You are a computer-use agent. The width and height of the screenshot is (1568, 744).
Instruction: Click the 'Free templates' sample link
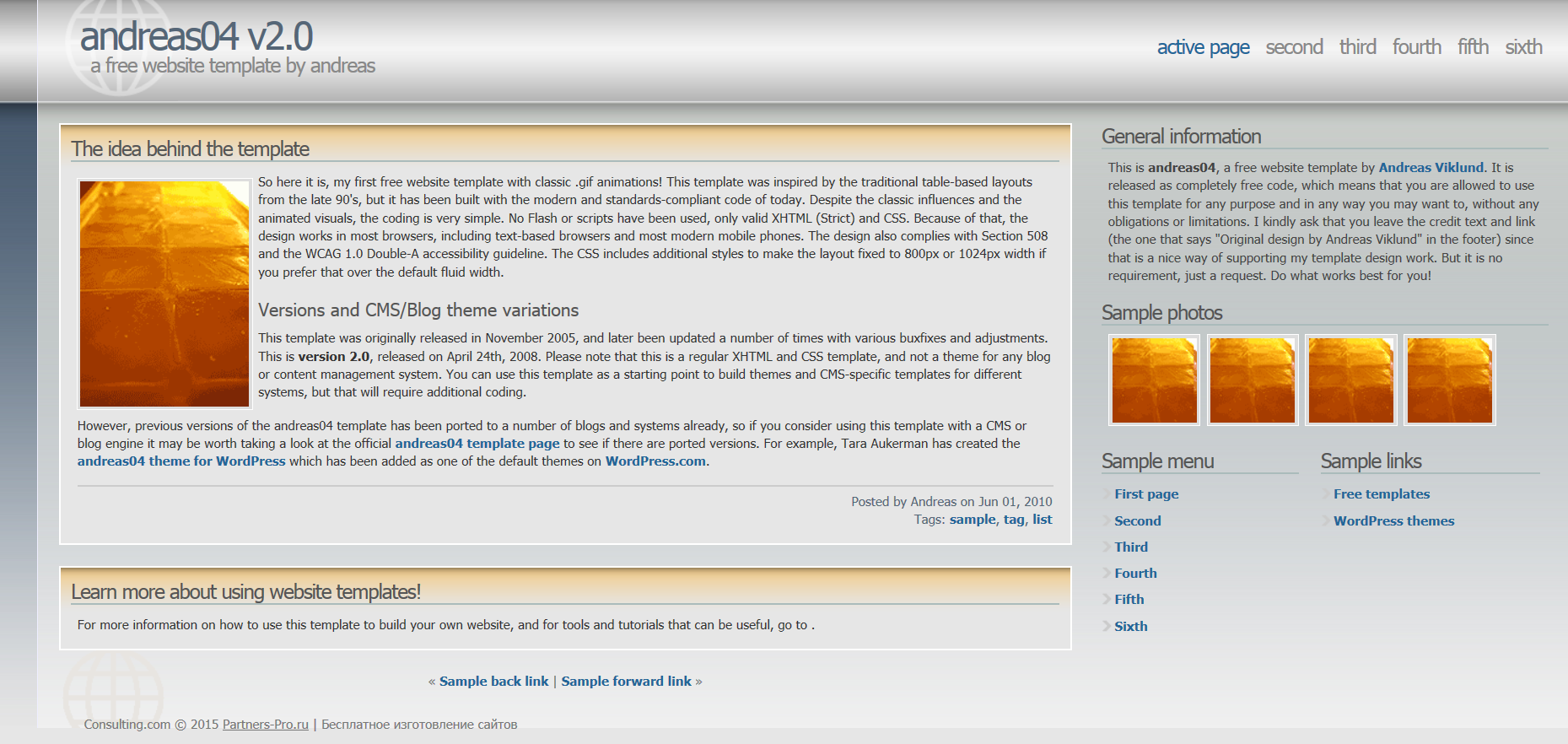1381,494
